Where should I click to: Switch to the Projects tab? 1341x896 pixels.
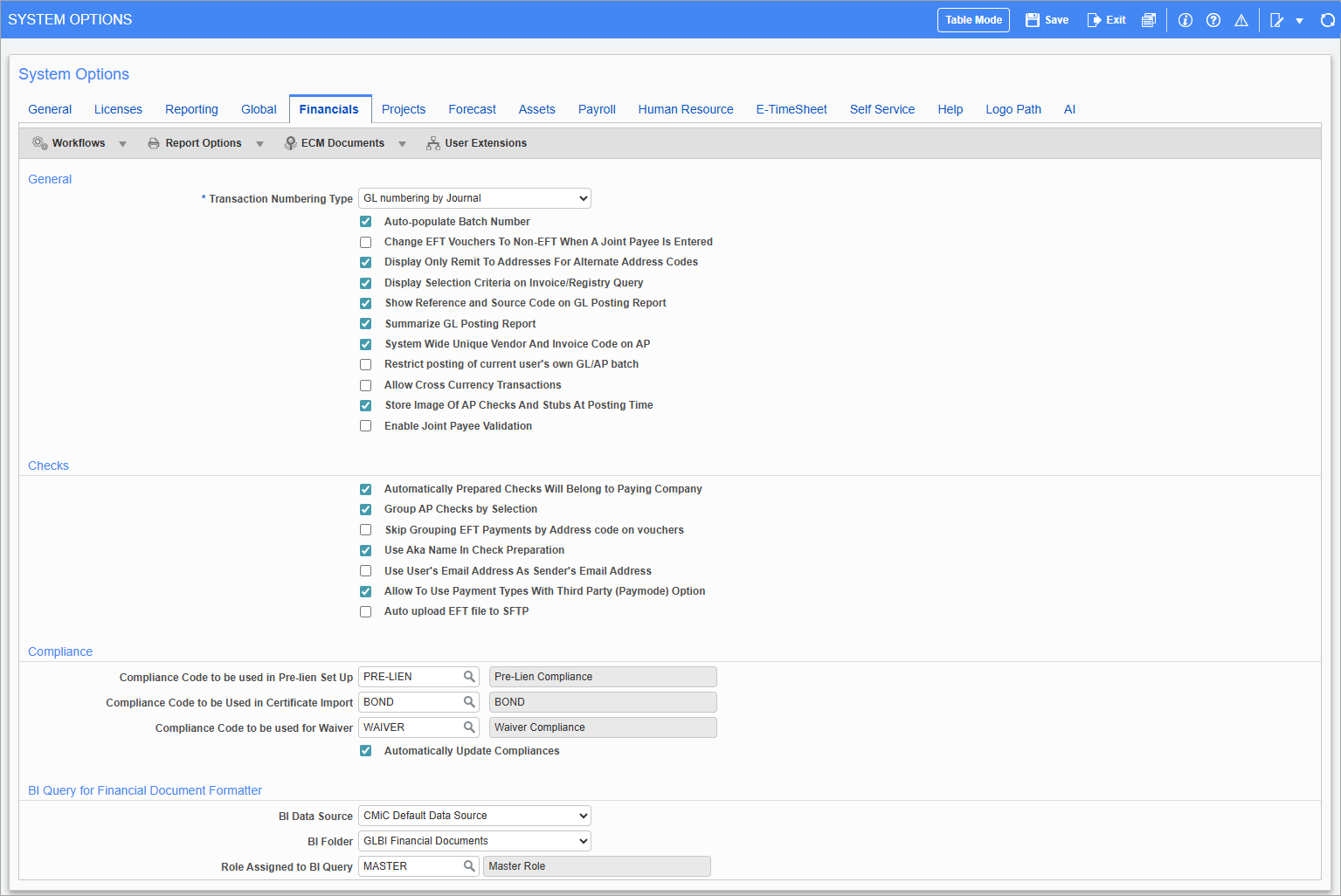[404, 109]
